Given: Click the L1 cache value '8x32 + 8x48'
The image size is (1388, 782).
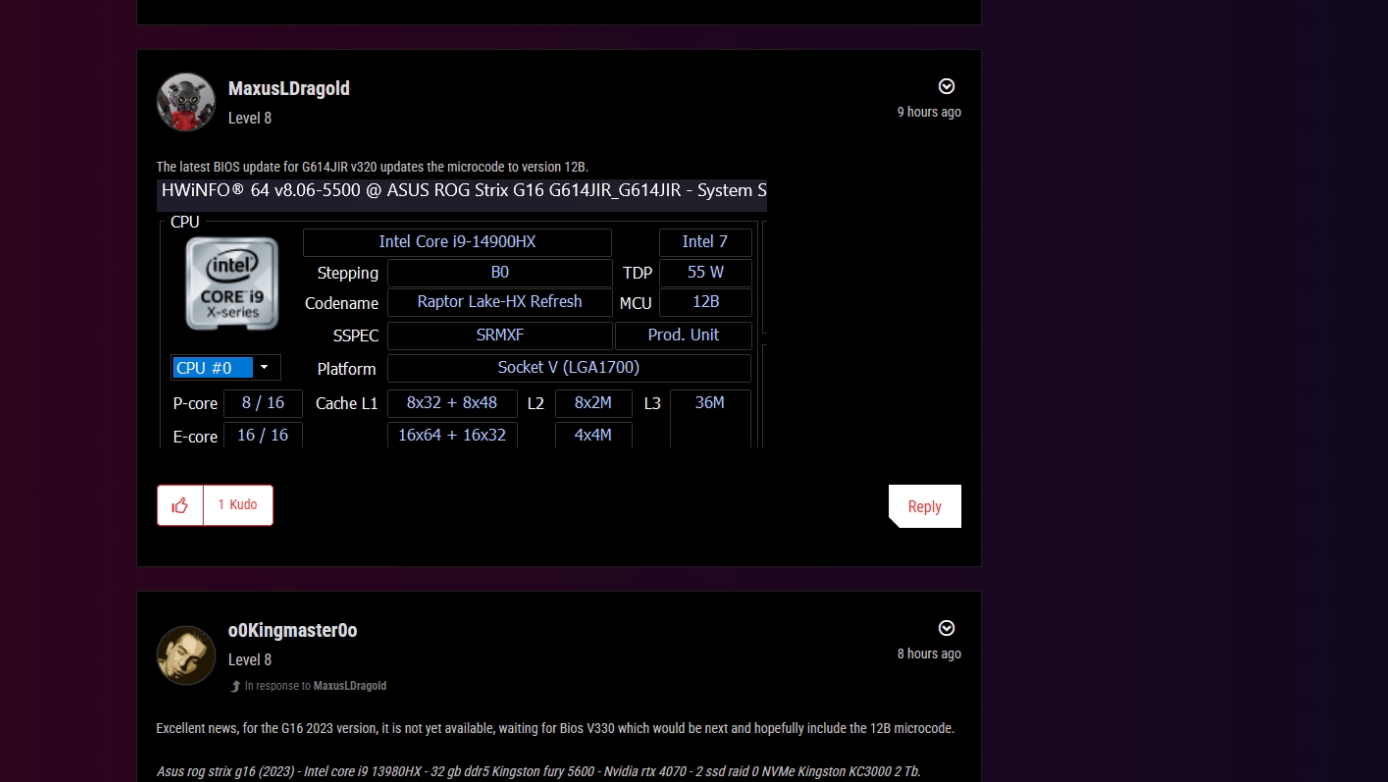Looking at the screenshot, I should point(452,403).
